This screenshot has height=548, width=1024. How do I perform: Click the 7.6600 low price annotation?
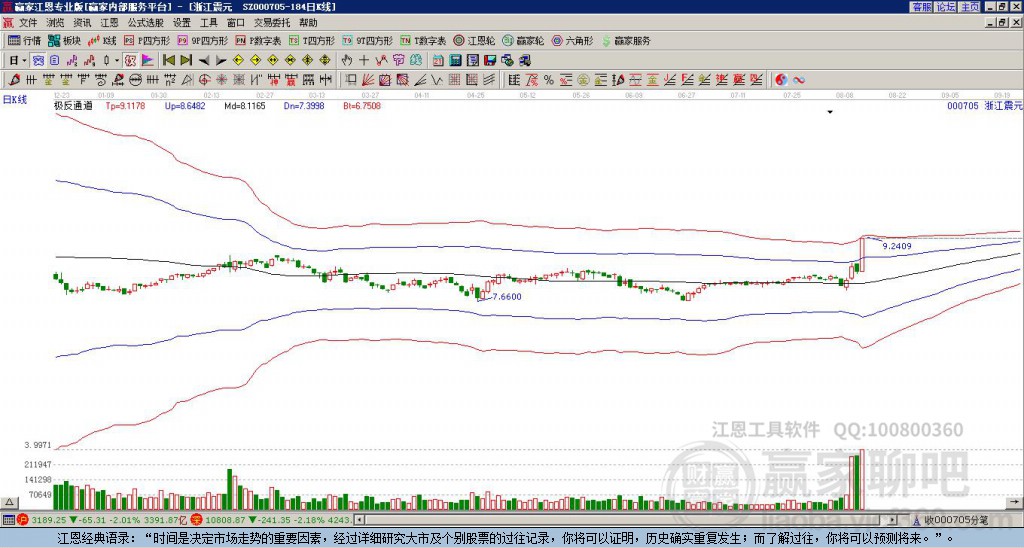coord(507,297)
